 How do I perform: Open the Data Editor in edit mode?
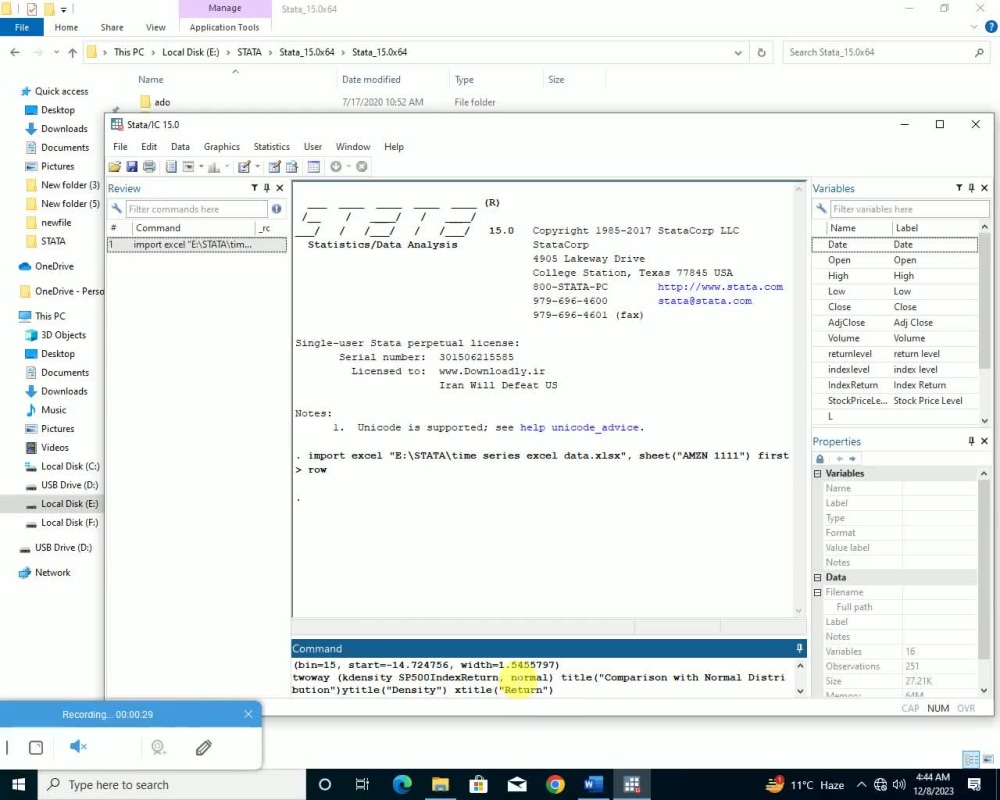tap(275, 166)
